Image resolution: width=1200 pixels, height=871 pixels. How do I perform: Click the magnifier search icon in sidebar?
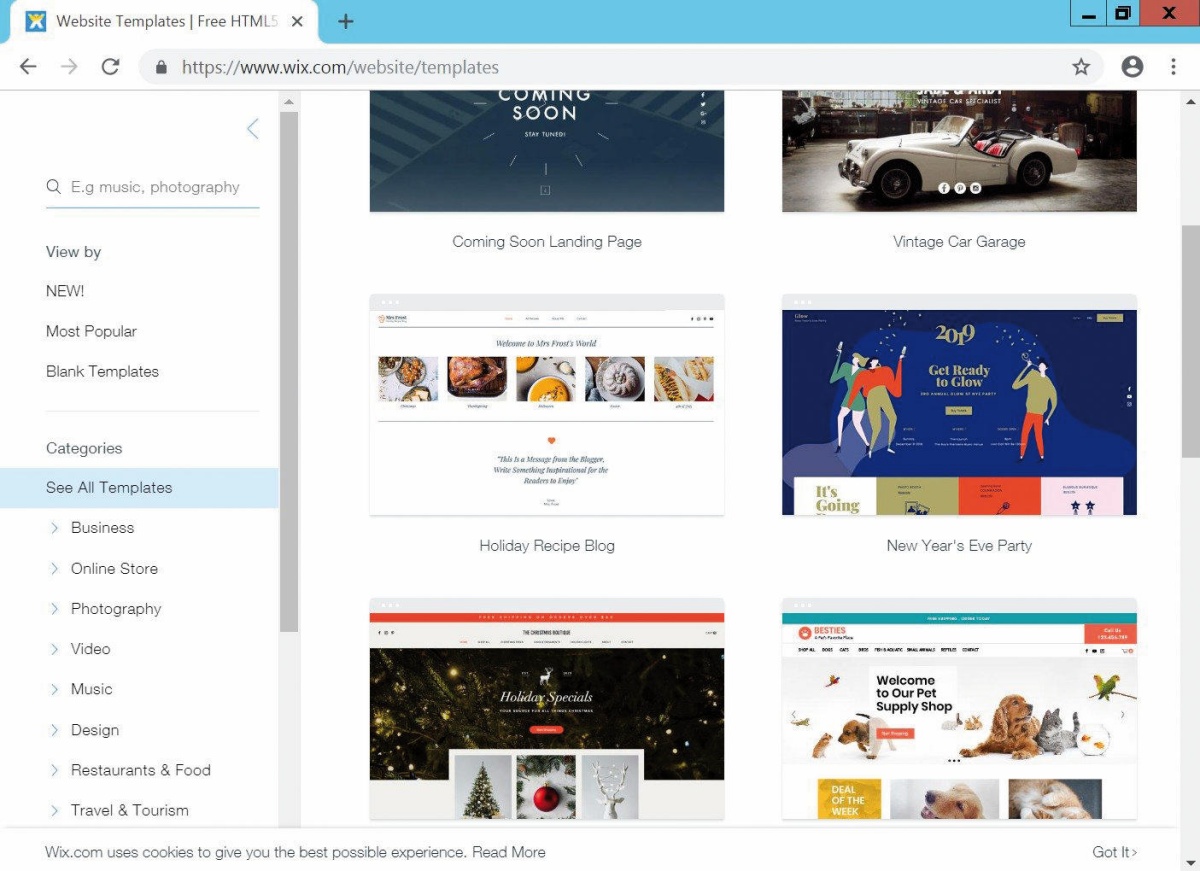[54, 187]
